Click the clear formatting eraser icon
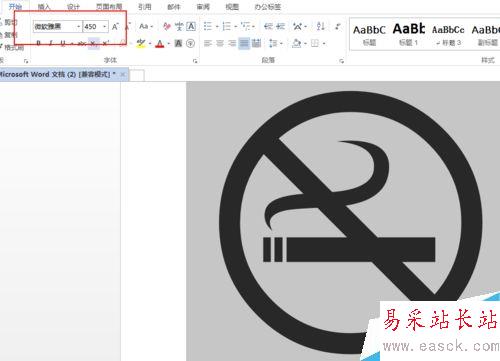The width and height of the screenshot is (500, 361). point(167,26)
